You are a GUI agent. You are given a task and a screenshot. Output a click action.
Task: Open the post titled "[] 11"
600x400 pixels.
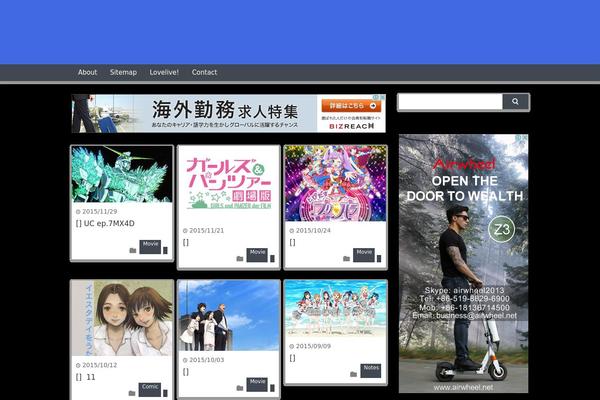click(85, 377)
